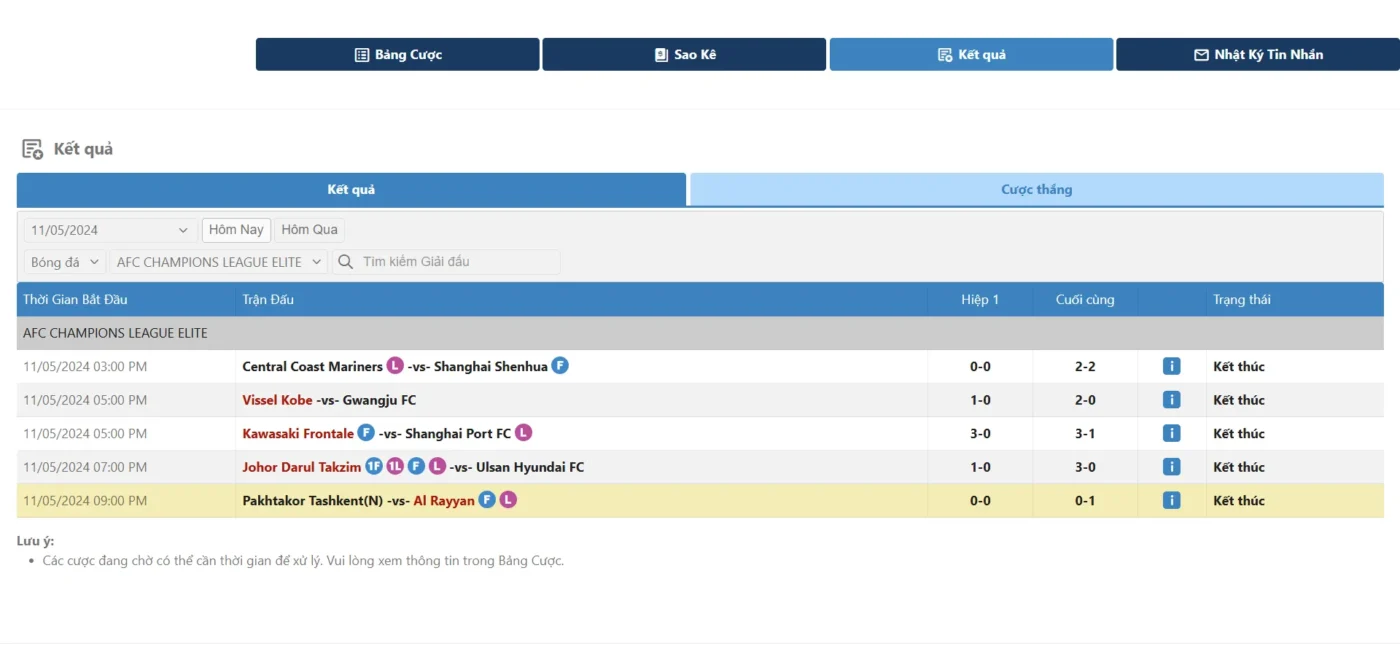The image size is (1400, 646).
Task: Click the F badge next to Shanghai Shenhua
Action: click(560, 367)
